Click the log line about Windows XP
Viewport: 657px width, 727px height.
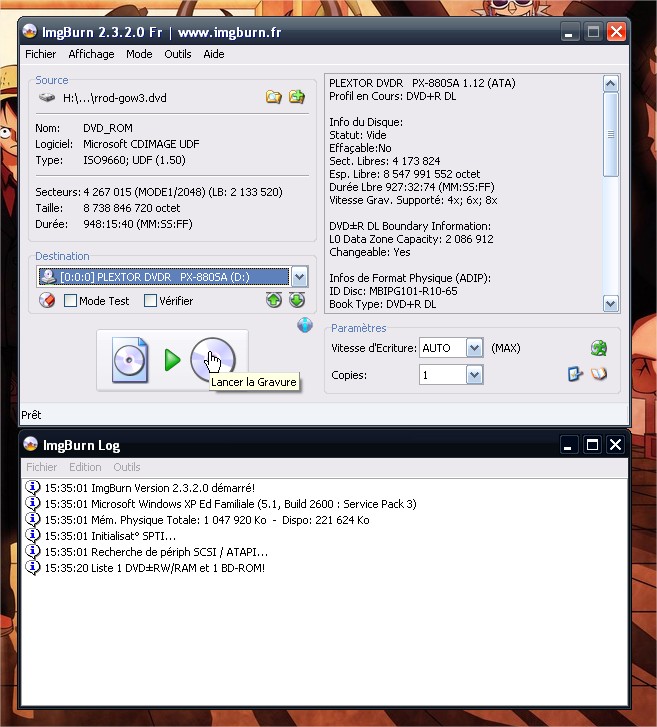(230, 504)
